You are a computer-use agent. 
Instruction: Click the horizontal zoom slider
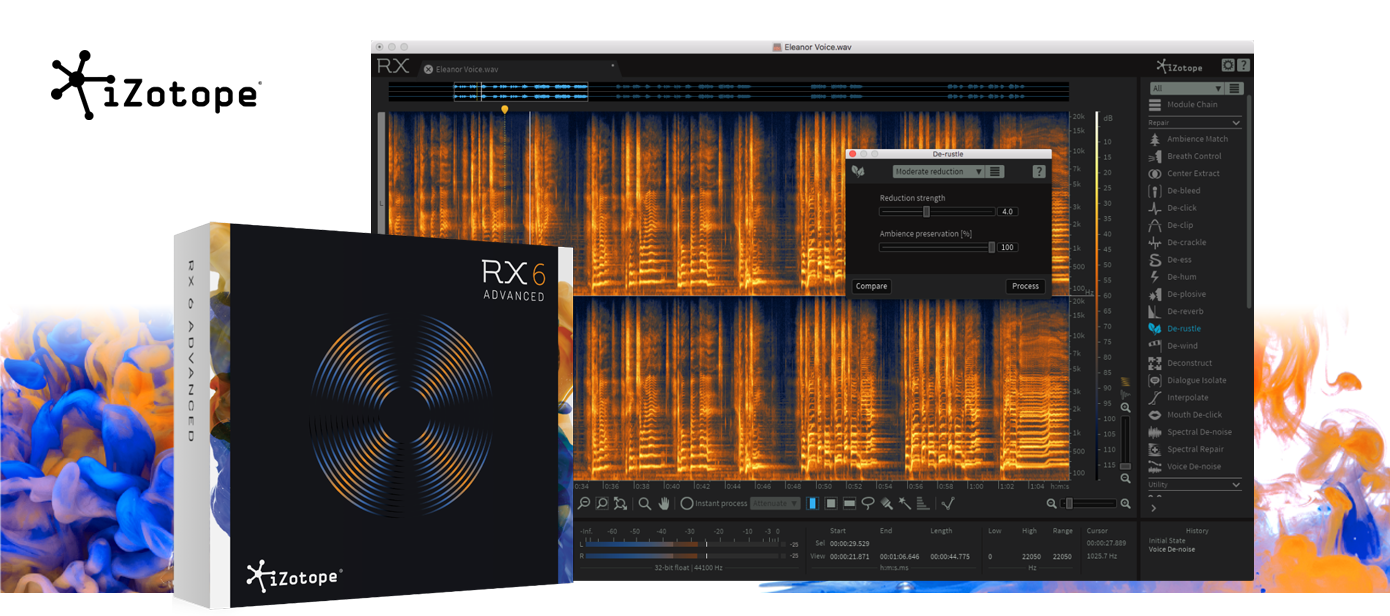point(1088,503)
